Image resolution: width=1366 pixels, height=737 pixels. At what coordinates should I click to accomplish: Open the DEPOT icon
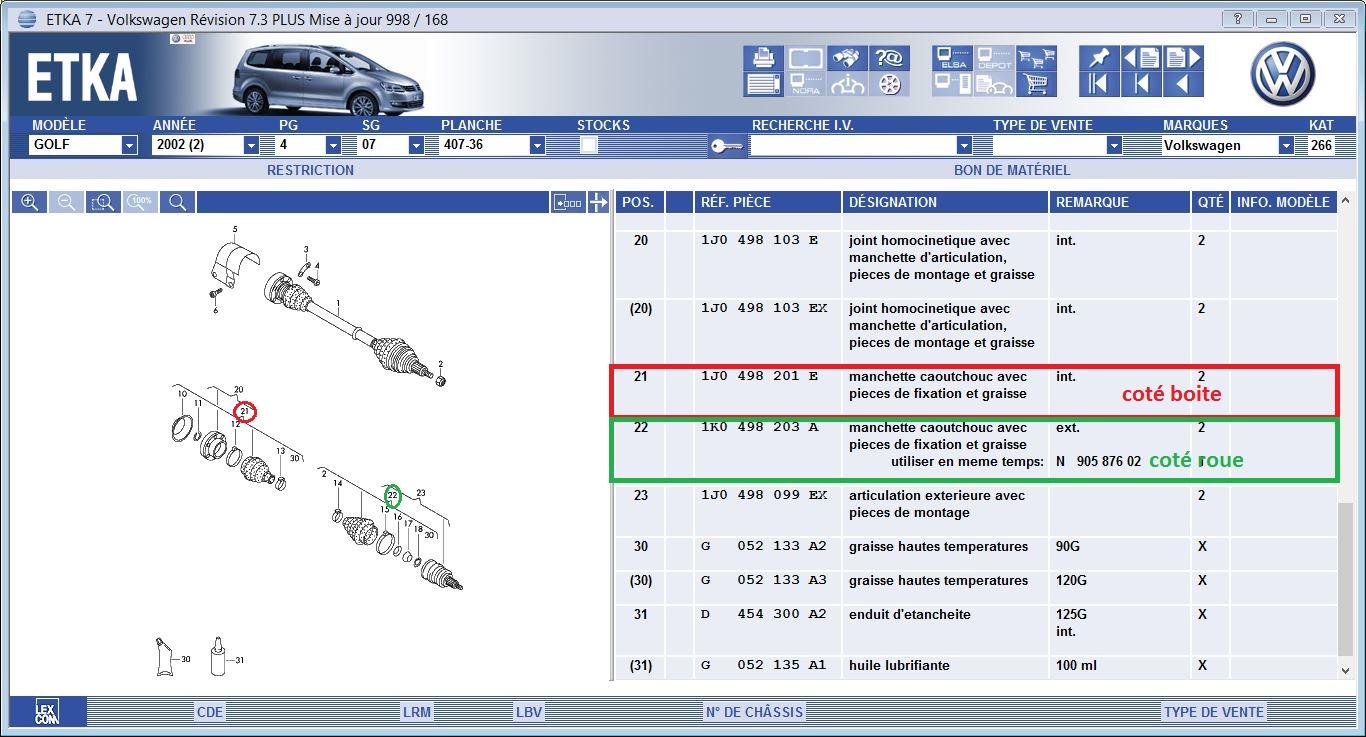point(995,57)
